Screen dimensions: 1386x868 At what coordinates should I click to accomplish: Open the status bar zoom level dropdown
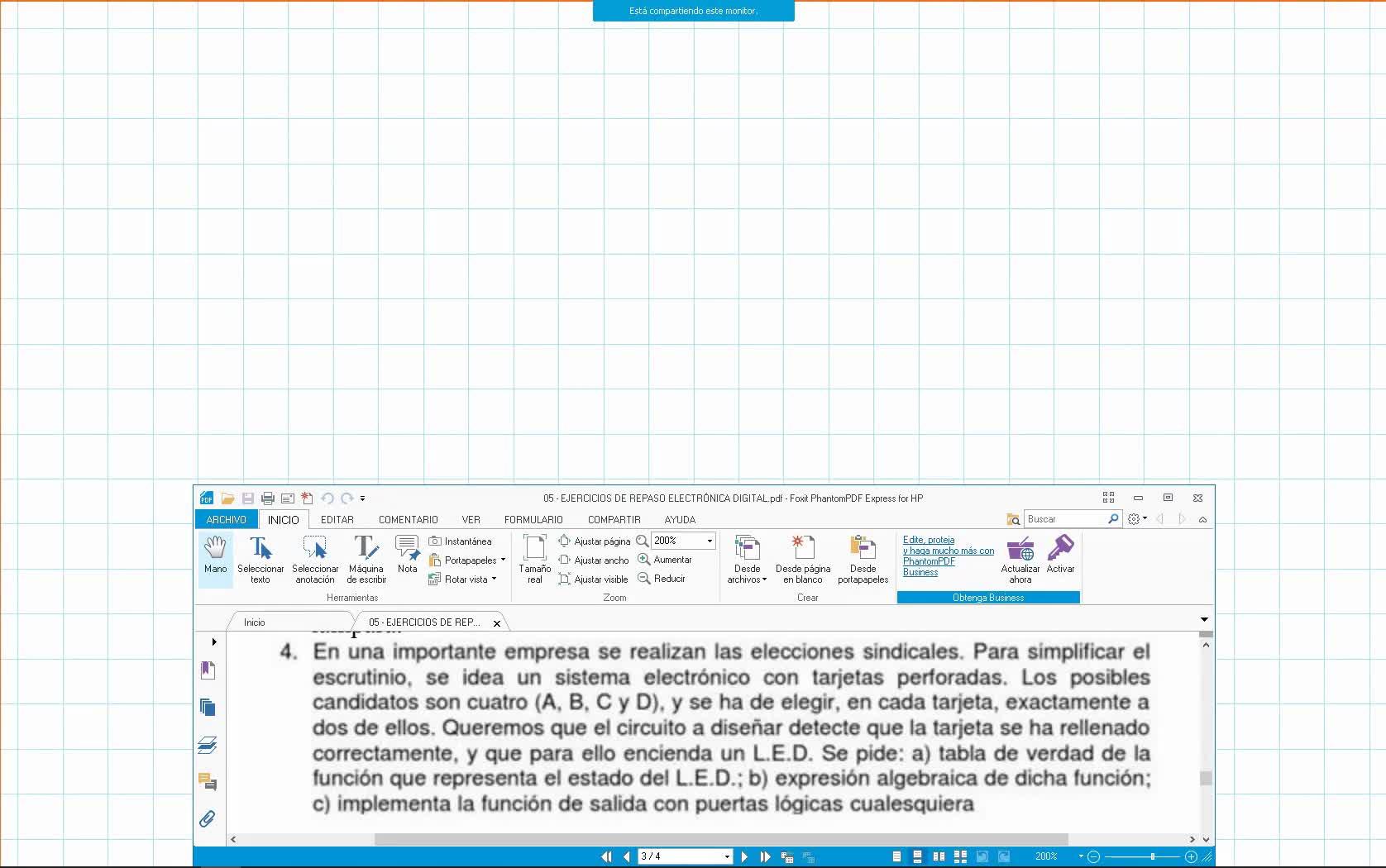pos(1081,856)
